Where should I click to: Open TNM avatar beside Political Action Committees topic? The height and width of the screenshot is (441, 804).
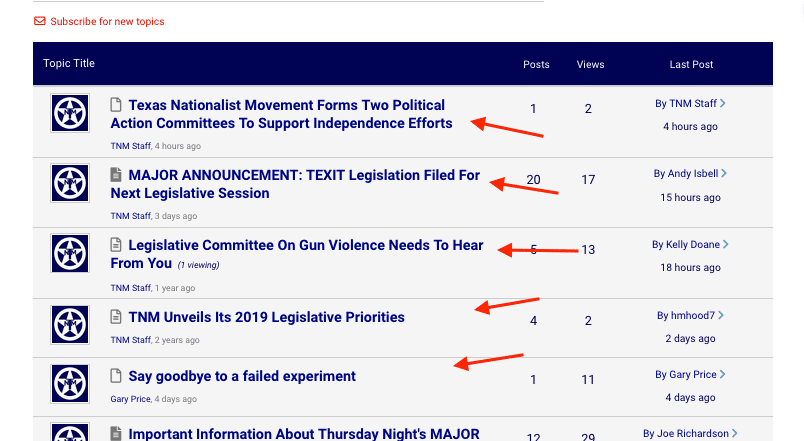(70, 113)
